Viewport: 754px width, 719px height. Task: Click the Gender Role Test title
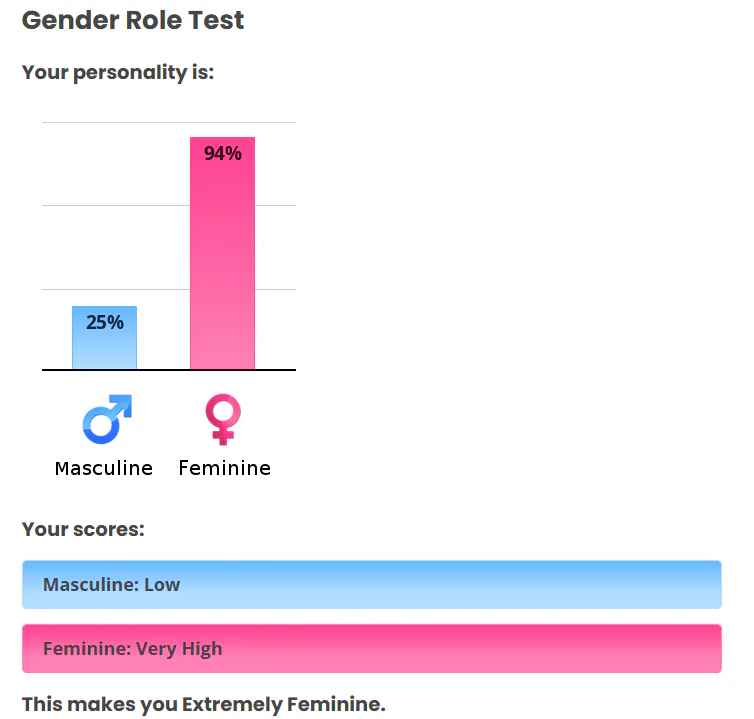pyautogui.click(x=133, y=20)
